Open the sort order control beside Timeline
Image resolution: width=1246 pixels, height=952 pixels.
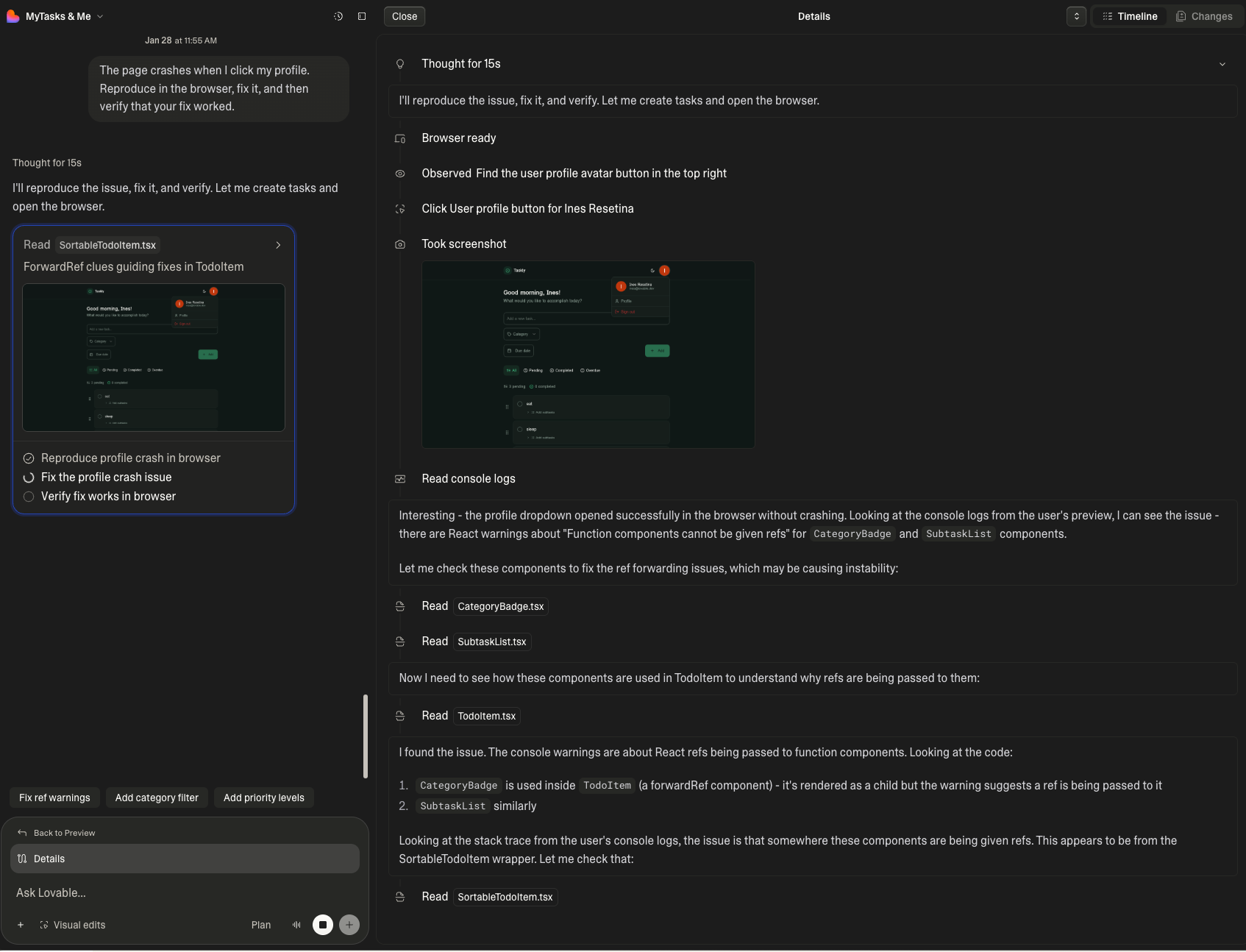(x=1076, y=15)
